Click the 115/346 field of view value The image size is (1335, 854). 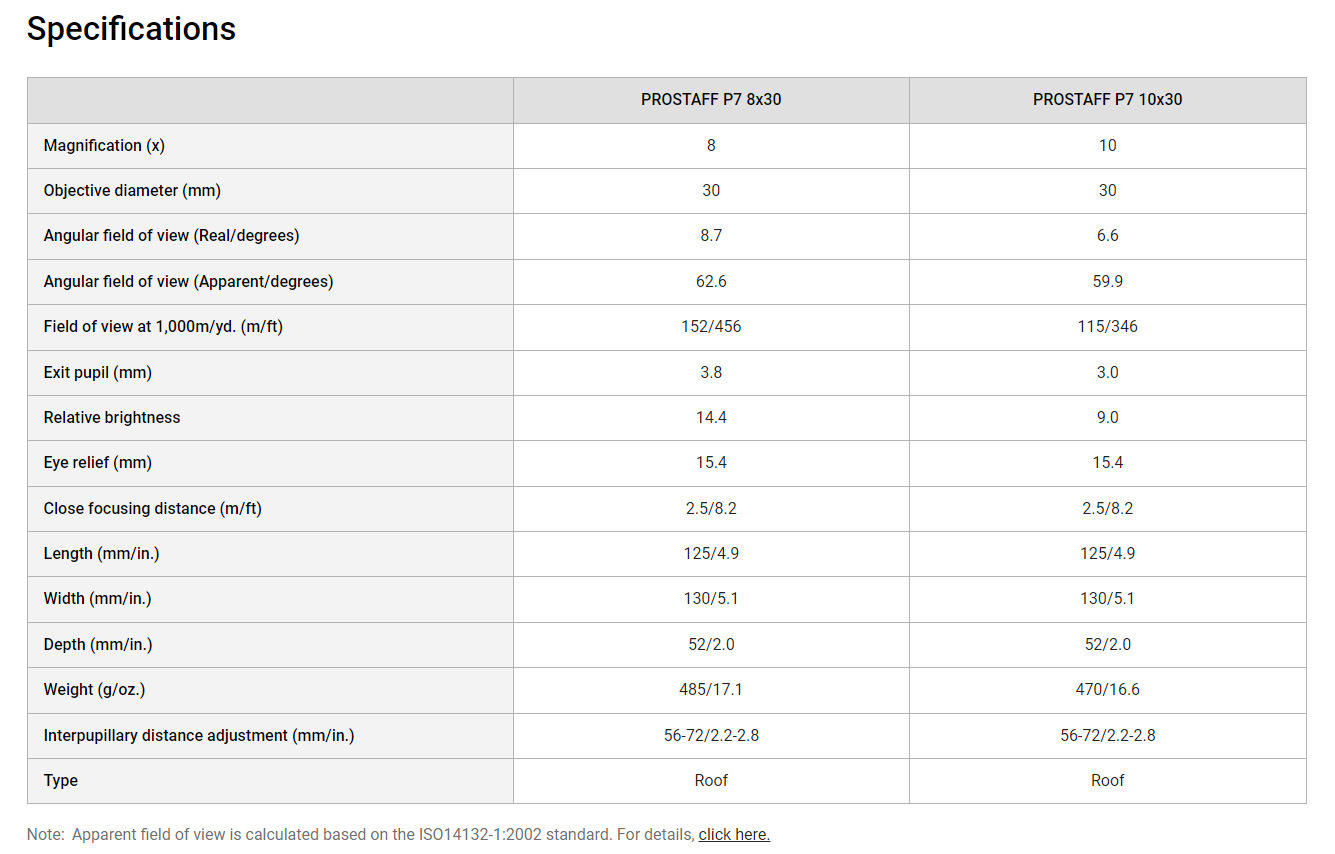coord(1107,326)
